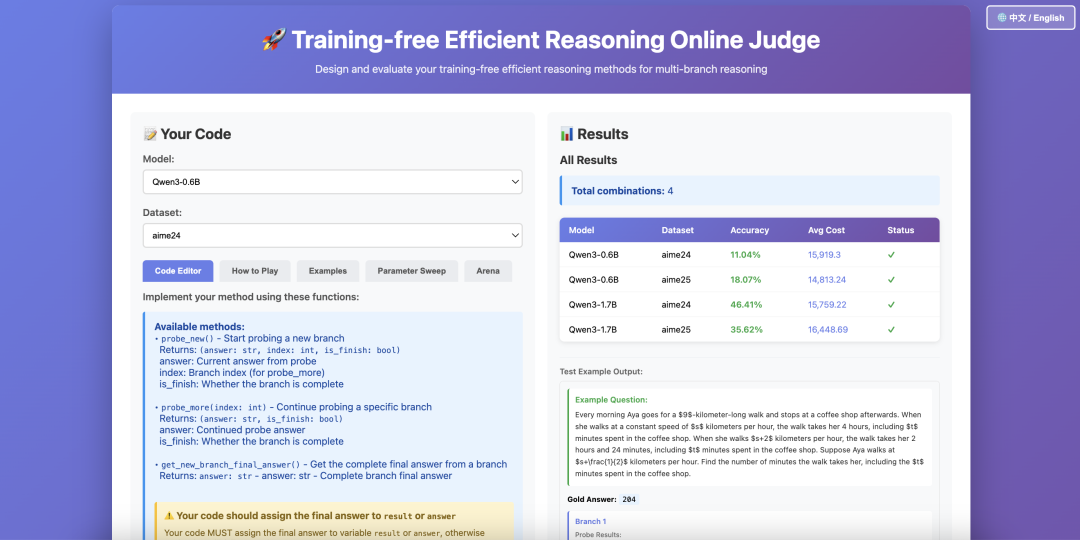Click the rocket icon in the page title

(273, 40)
